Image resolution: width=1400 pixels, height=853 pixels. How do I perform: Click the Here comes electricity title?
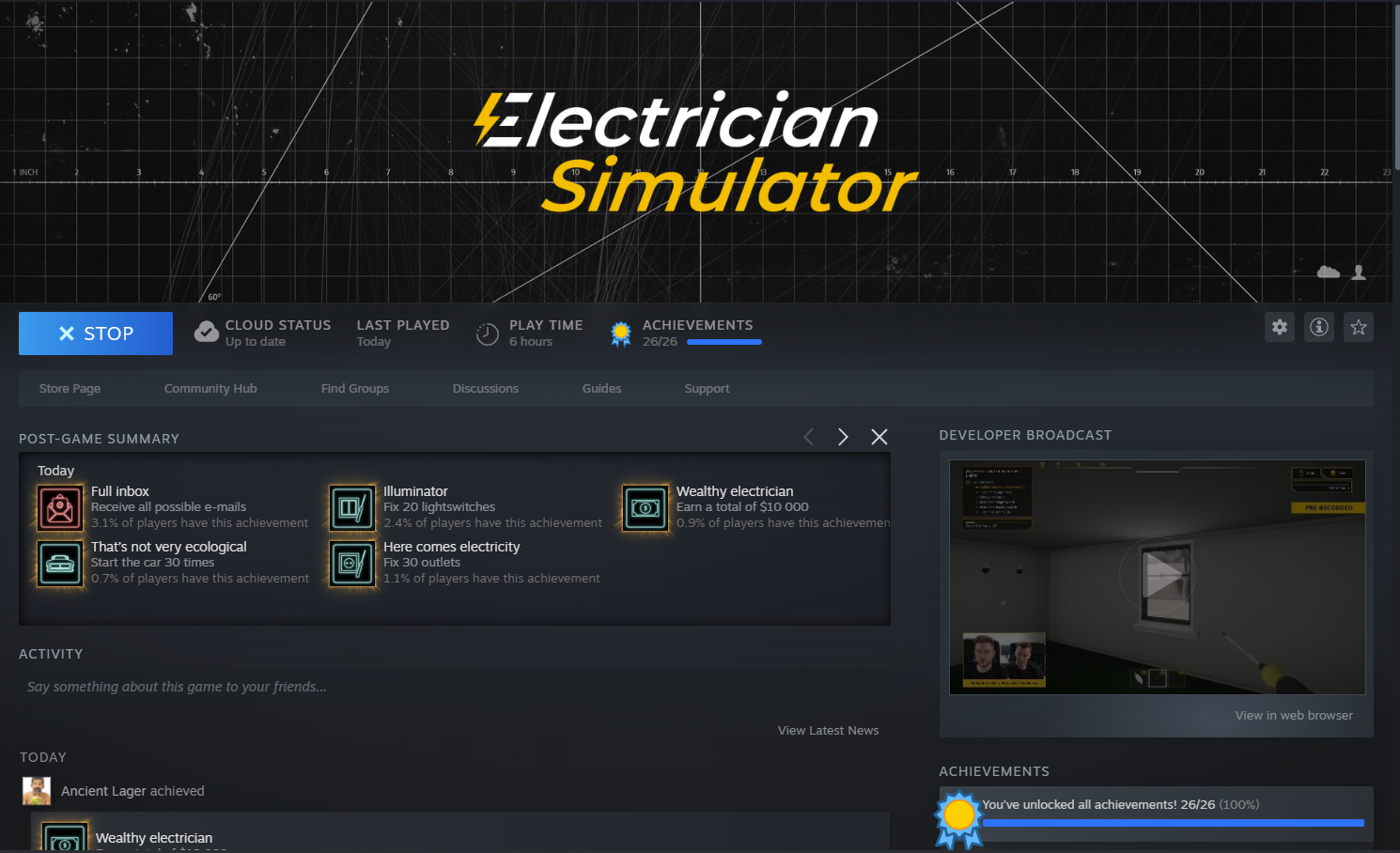pyautogui.click(x=452, y=547)
